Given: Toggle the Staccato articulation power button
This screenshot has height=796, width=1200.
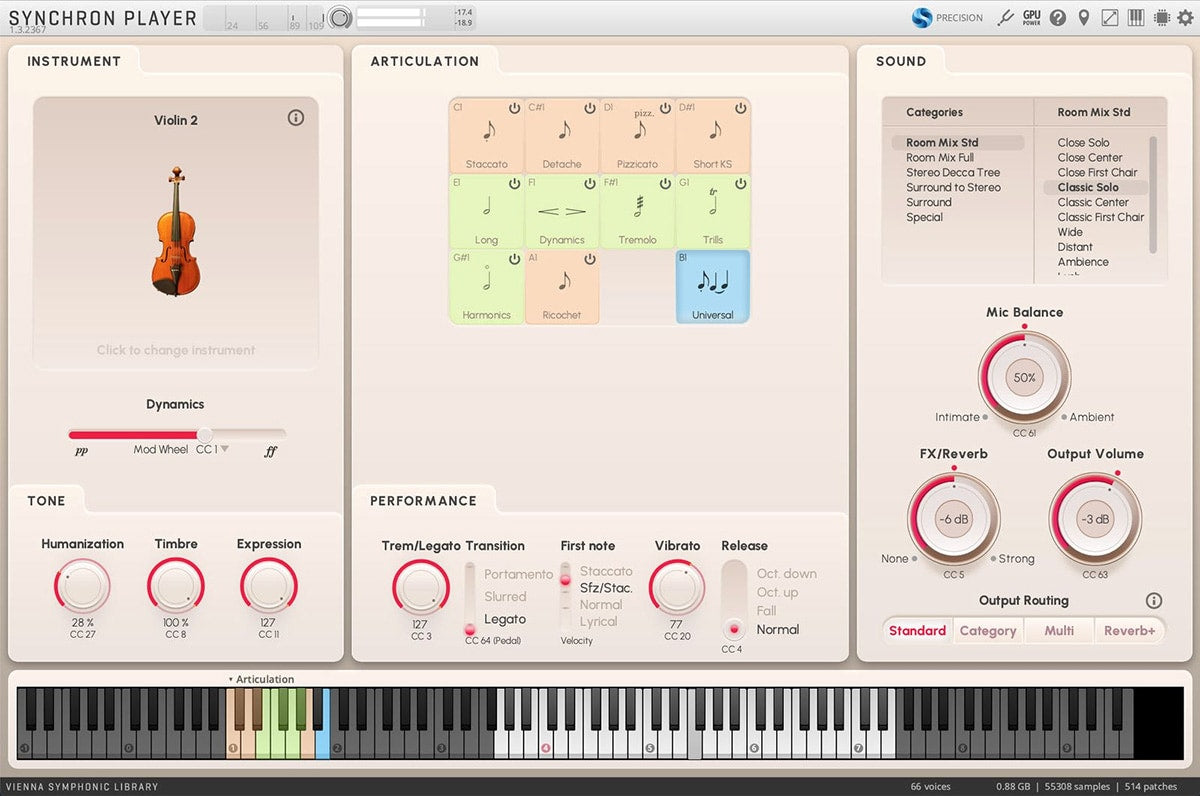Looking at the screenshot, I should click(514, 108).
